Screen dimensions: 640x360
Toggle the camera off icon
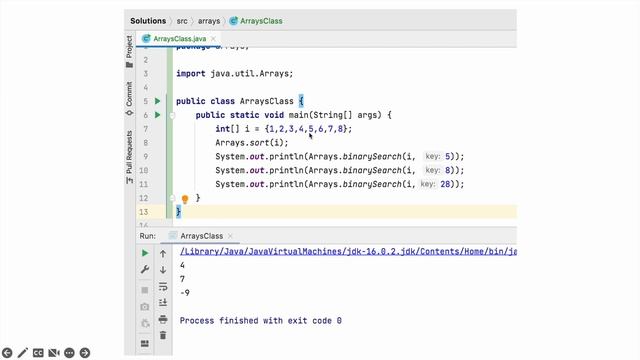click(53, 353)
